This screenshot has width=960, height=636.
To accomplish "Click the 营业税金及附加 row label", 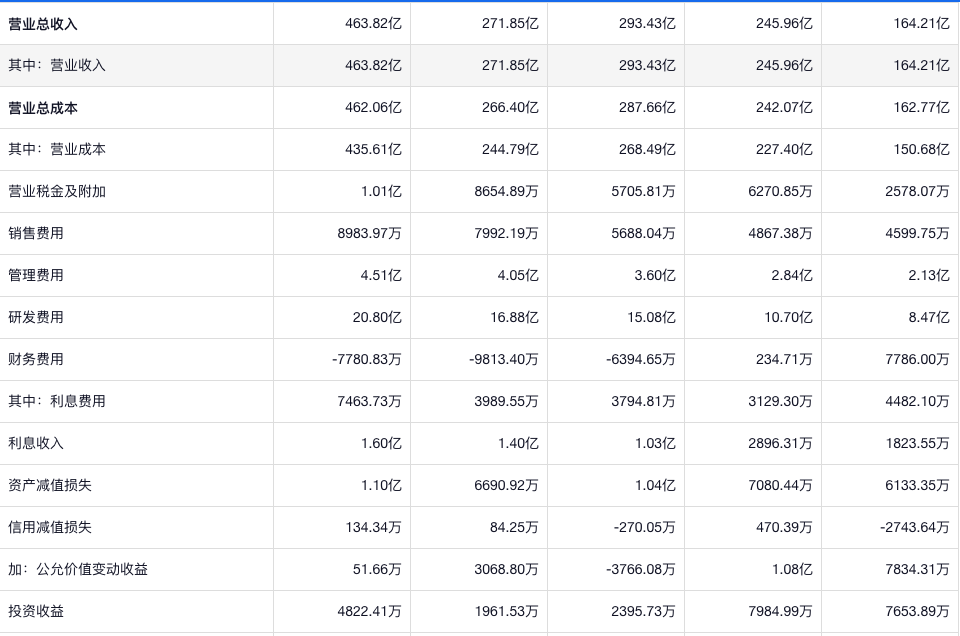I will (57, 191).
